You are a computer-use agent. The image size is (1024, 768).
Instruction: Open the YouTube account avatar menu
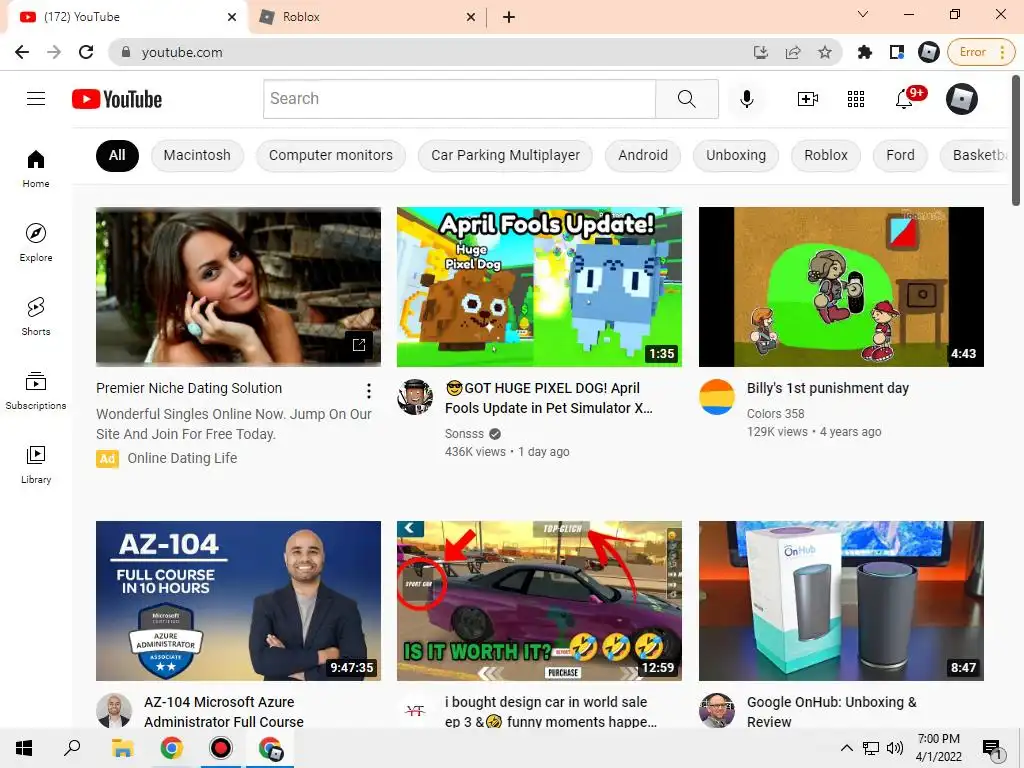click(x=961, y=99)
